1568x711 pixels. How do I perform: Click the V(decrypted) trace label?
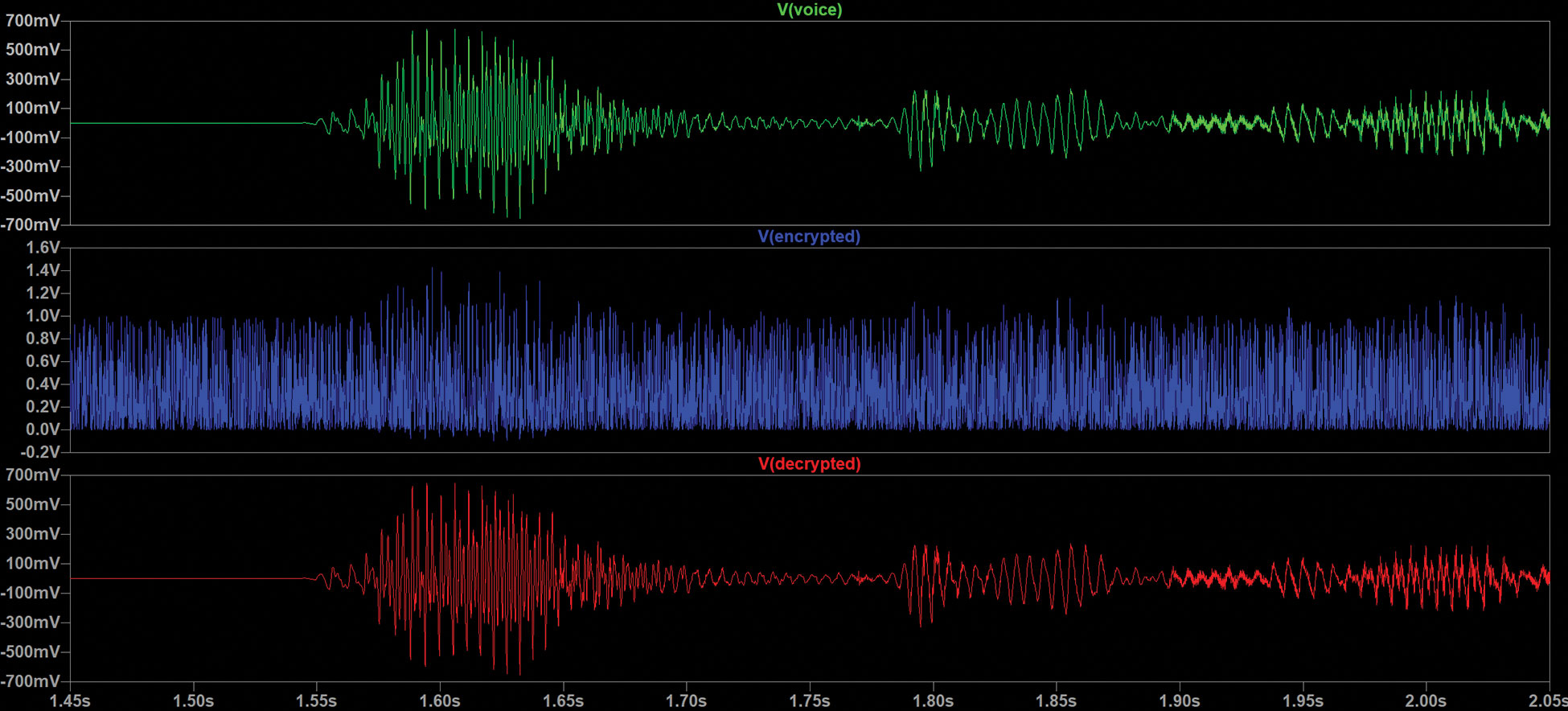tap(809, 464)
